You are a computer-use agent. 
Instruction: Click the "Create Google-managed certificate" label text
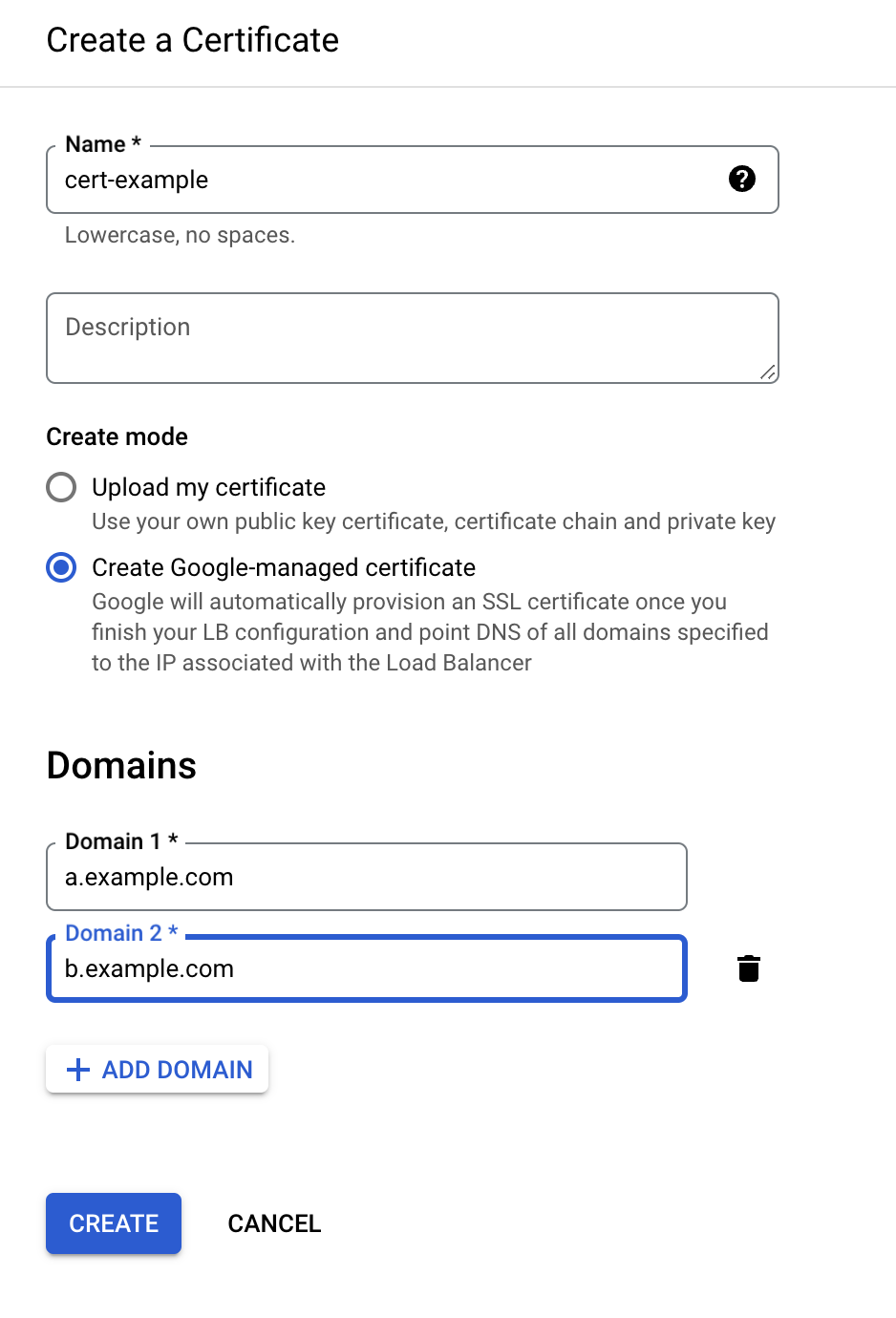284,567
